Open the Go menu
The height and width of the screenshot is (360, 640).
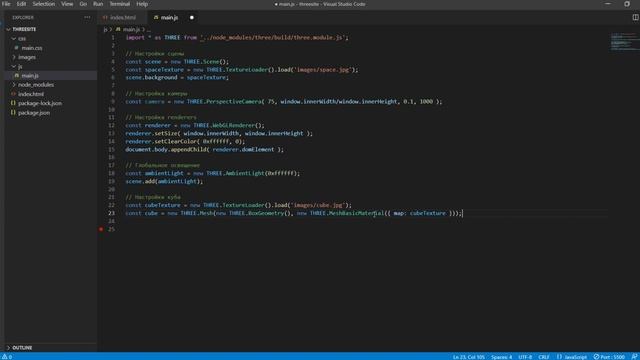[x=83, y=4]
